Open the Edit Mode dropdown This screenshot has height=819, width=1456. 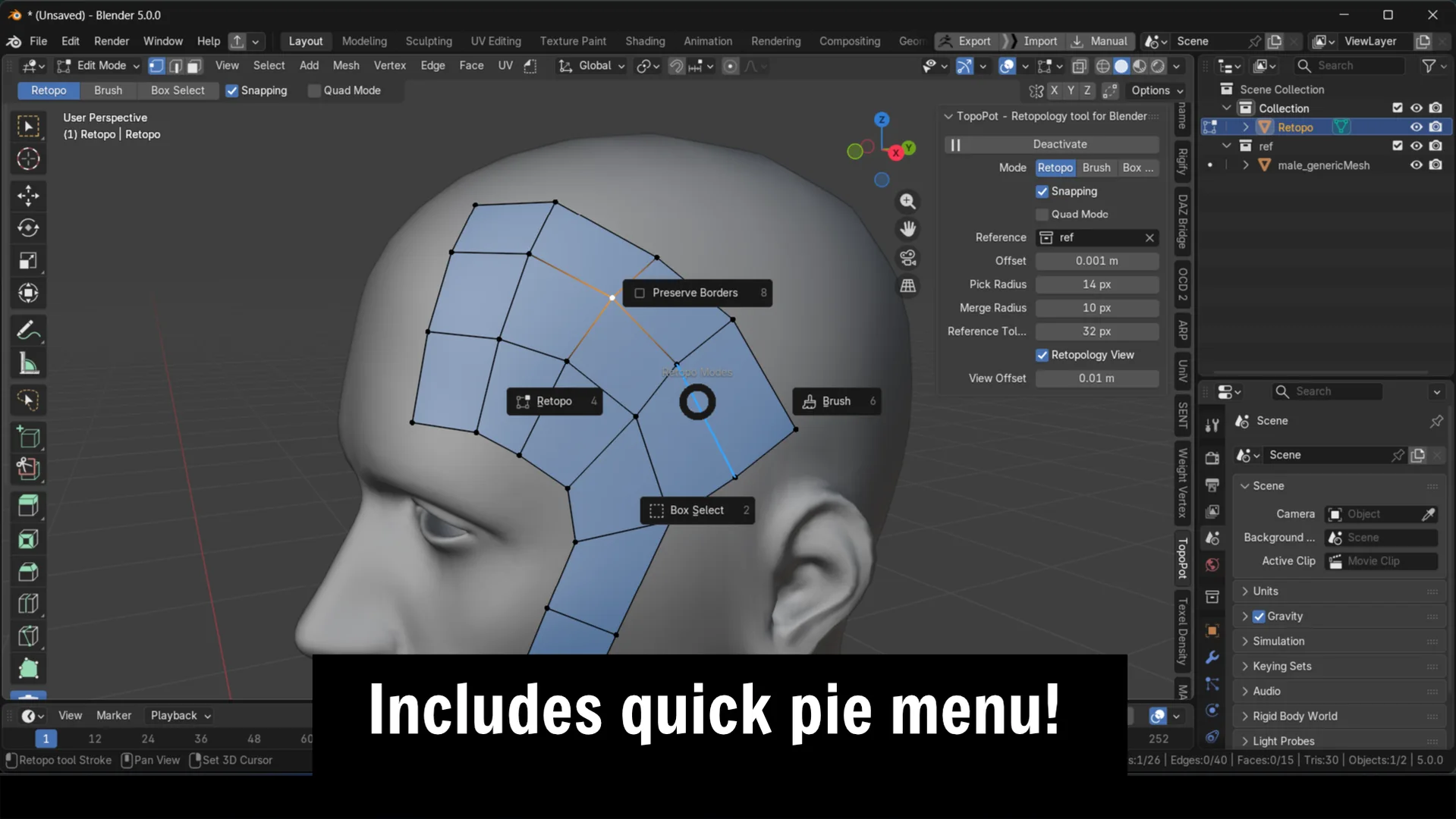(99, 66)
